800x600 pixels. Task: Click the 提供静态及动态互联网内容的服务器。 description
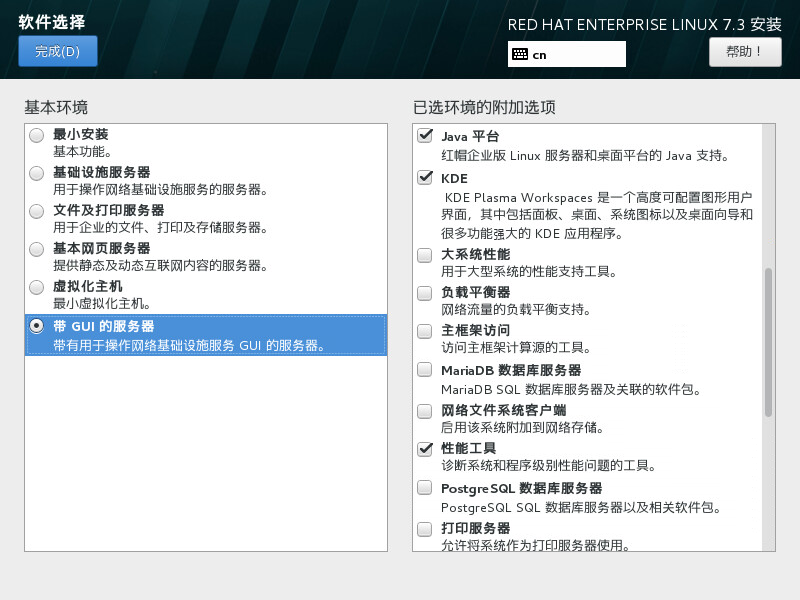coord(161,265)
